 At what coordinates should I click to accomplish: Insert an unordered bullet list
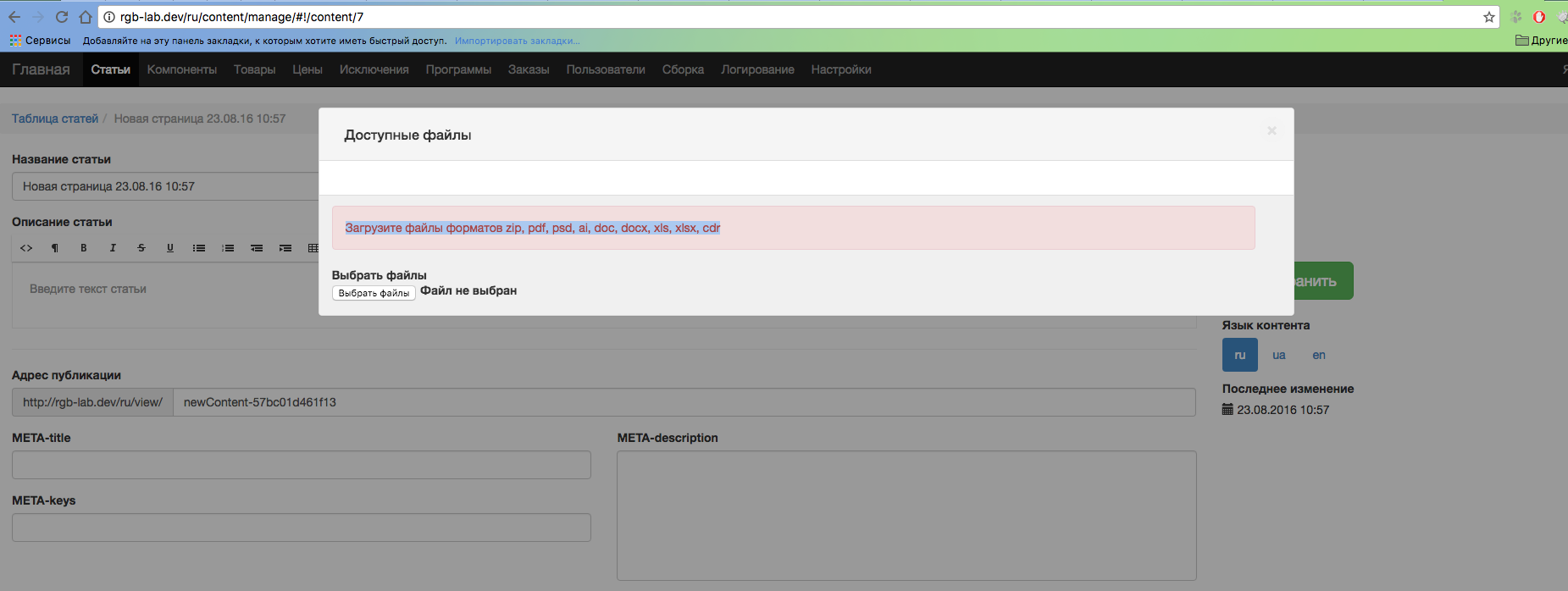tap(199, 248)
